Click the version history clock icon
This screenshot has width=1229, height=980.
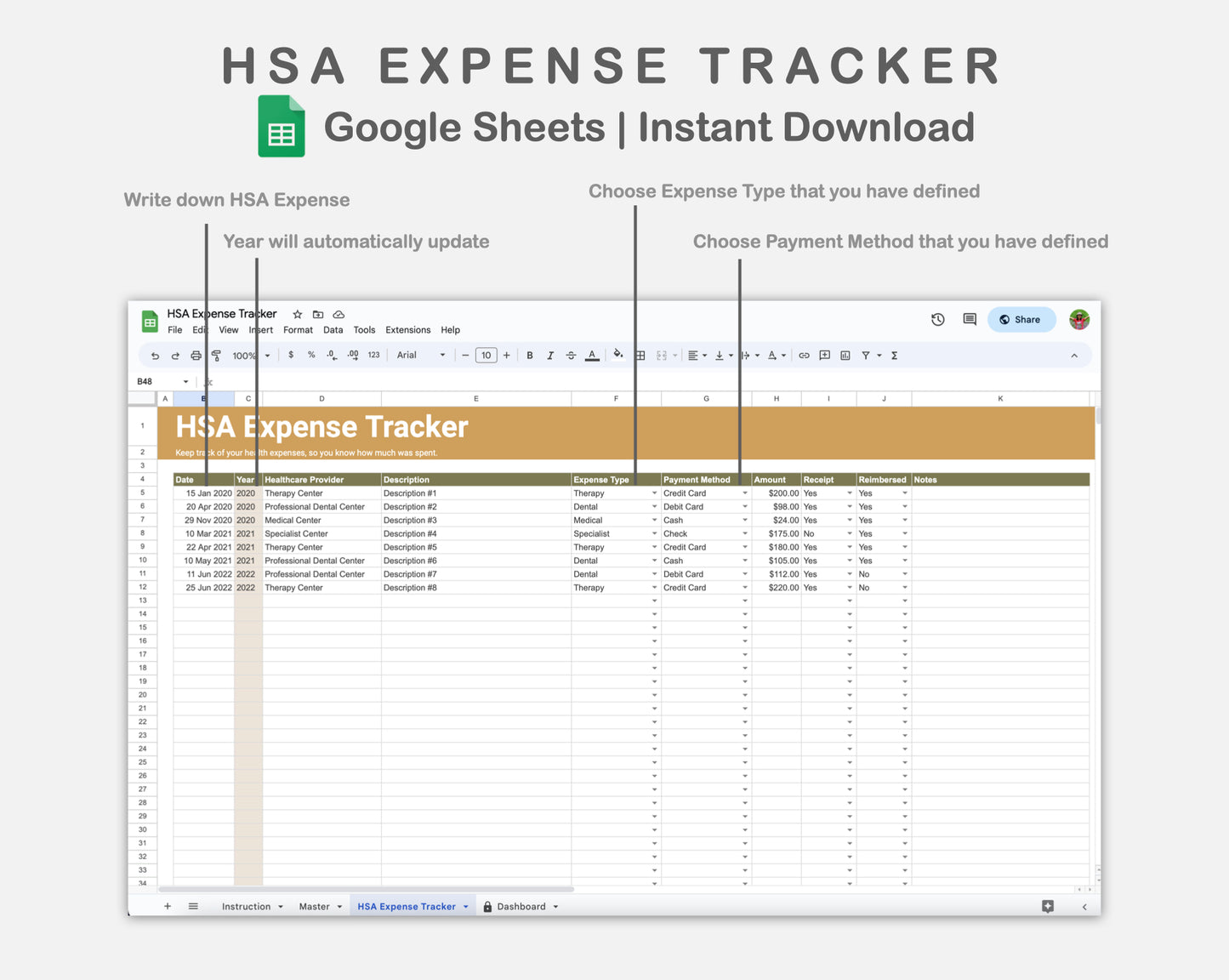pyautogui.click(x=937, y=319)
